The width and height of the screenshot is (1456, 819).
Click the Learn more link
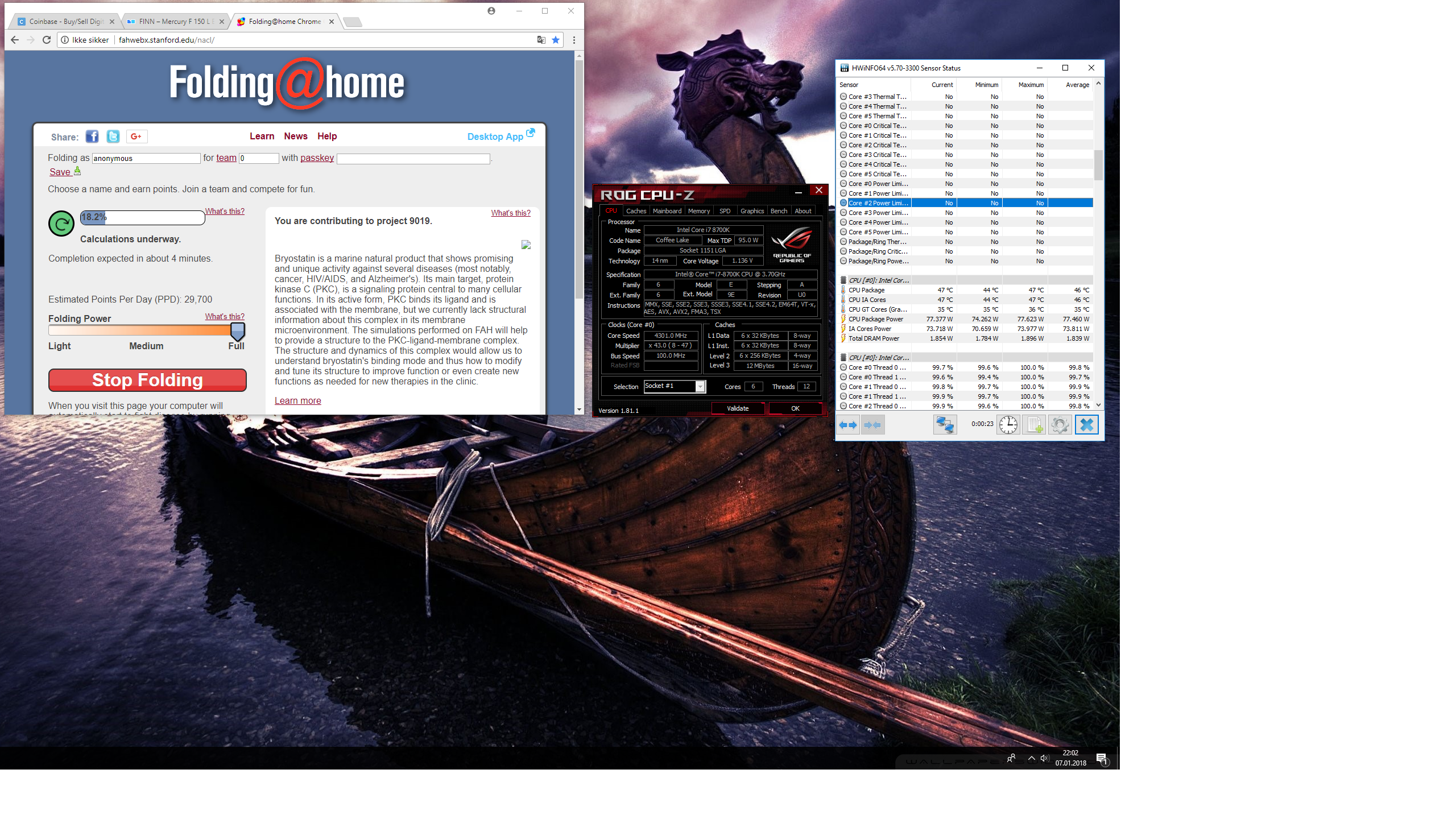point(298,400)
